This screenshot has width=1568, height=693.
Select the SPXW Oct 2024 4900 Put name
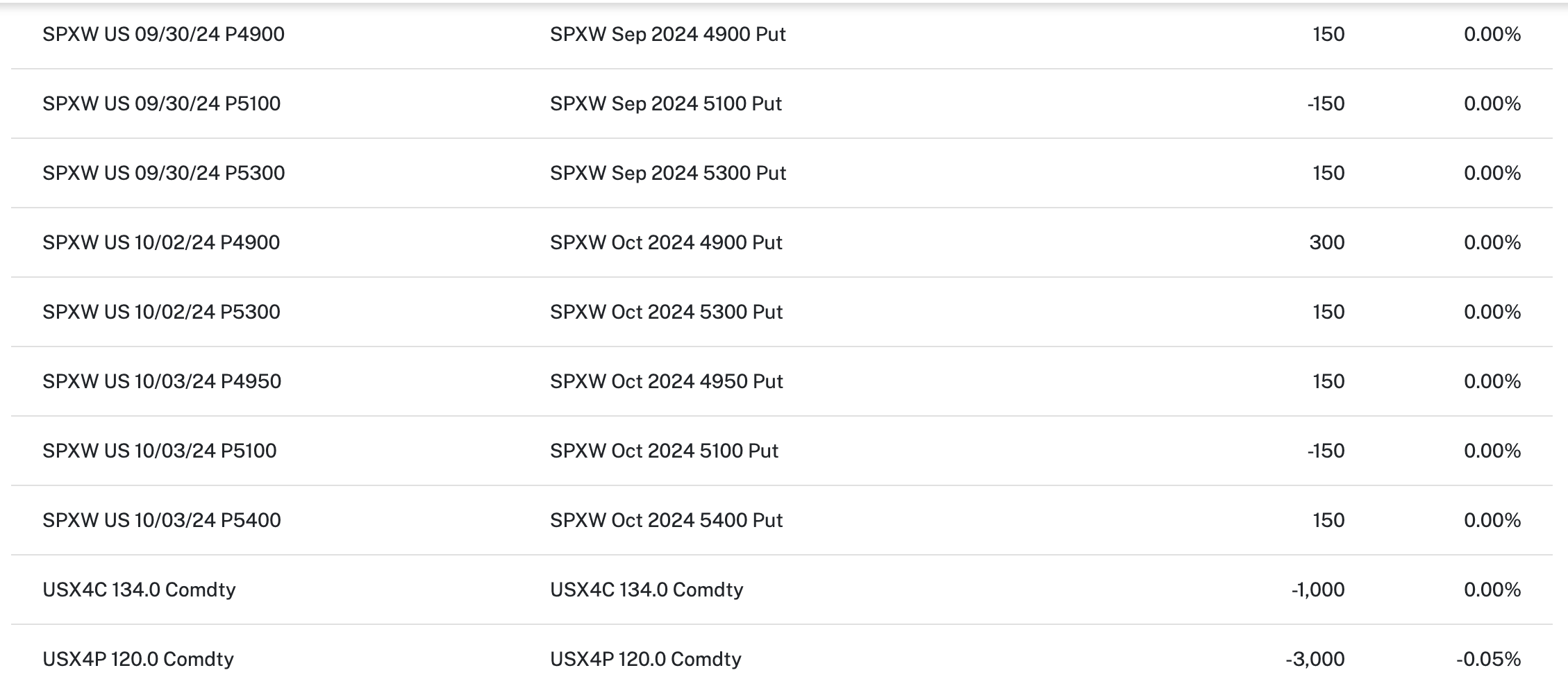pyautogui.click(x=666, y=242)
